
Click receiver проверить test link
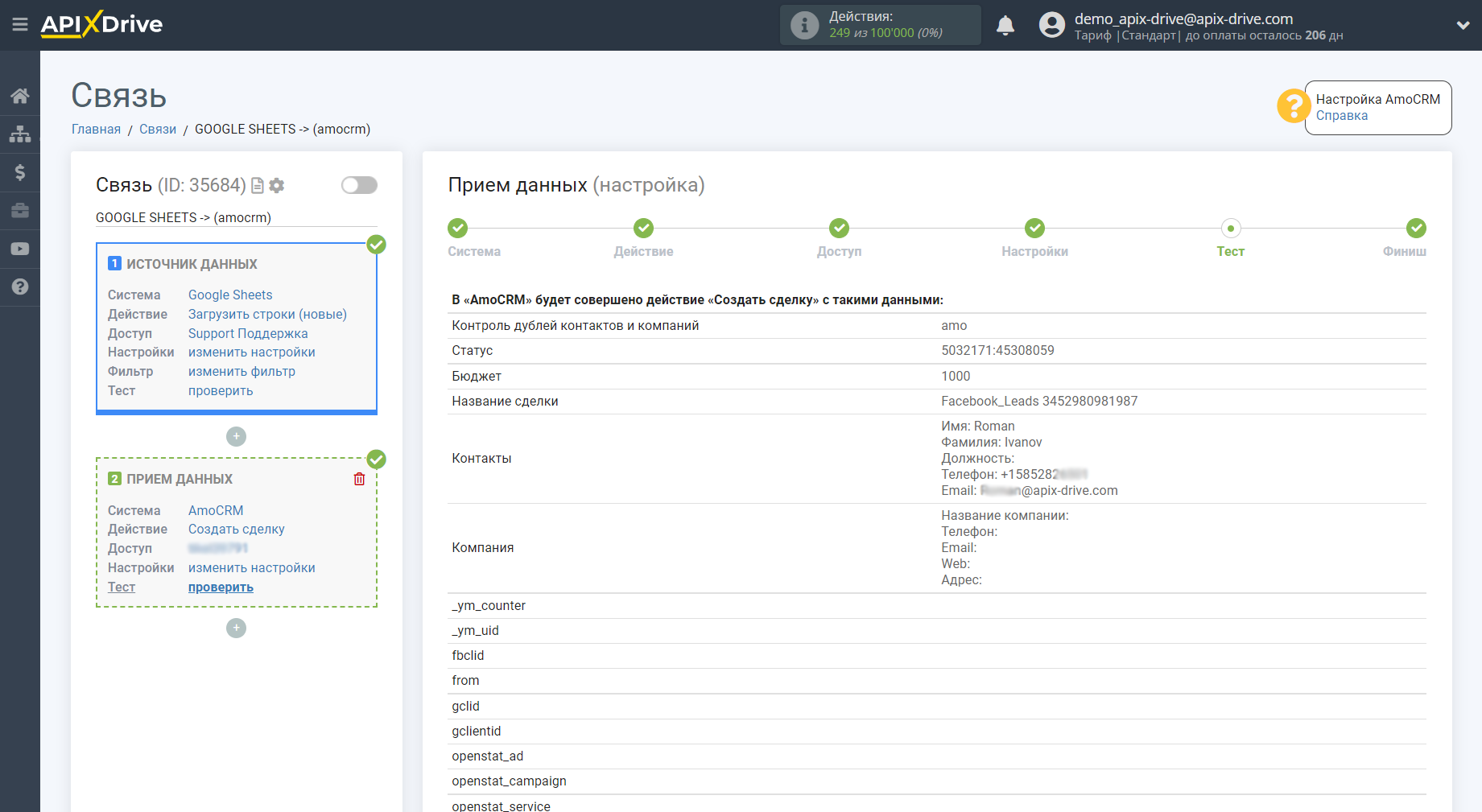point(221,587)
